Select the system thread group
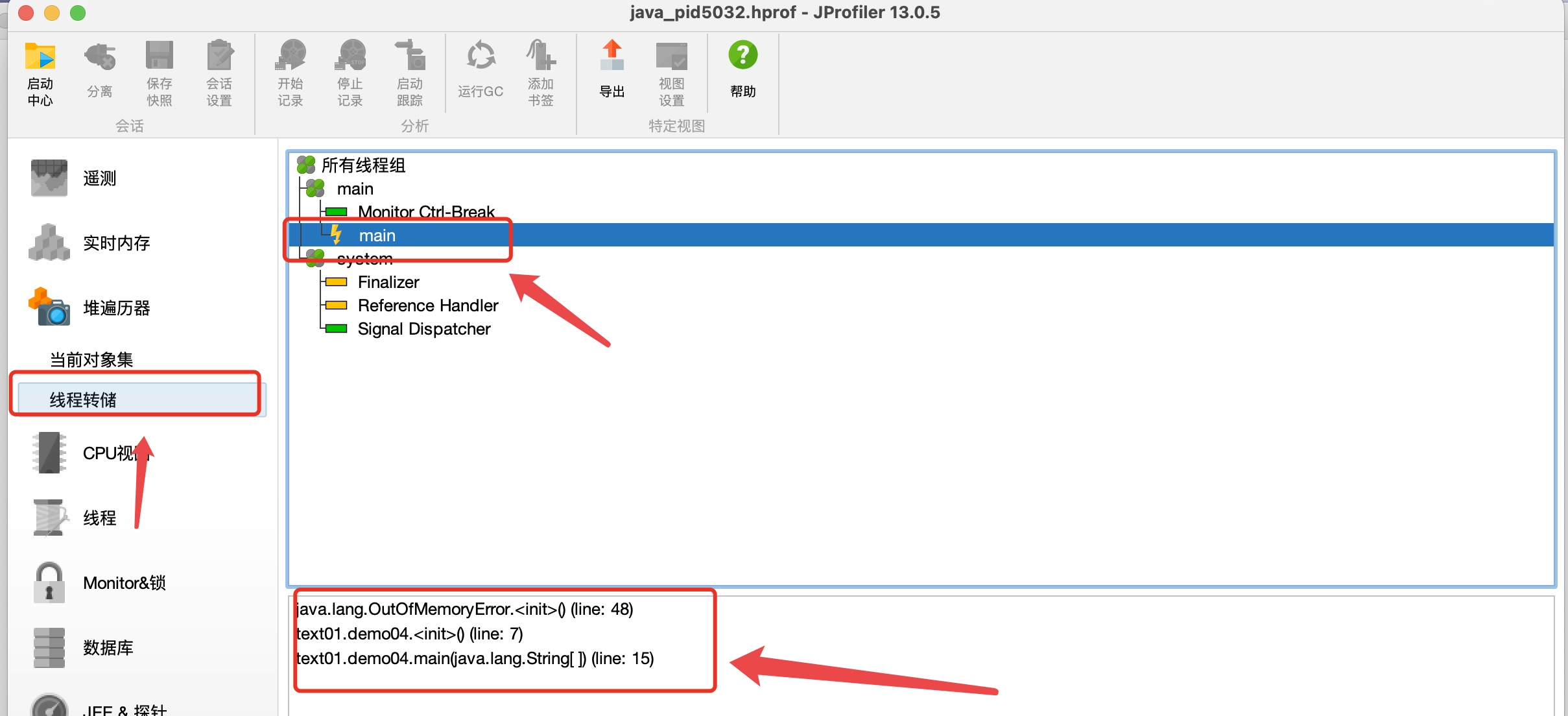 pos(364,259)
